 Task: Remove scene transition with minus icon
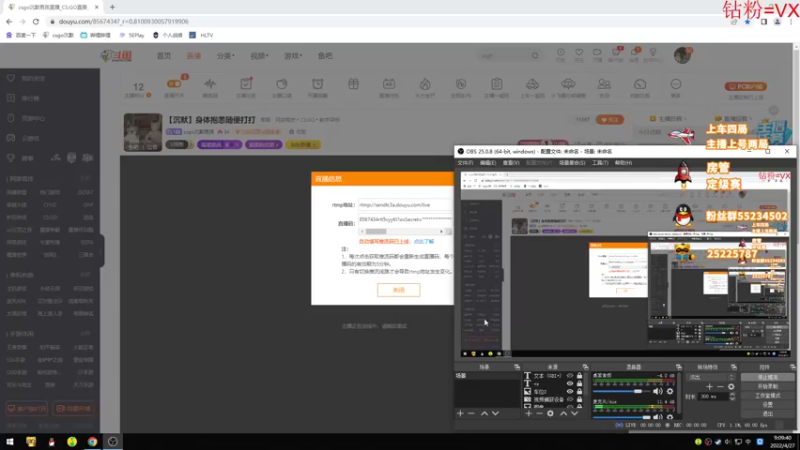(720, 387)
